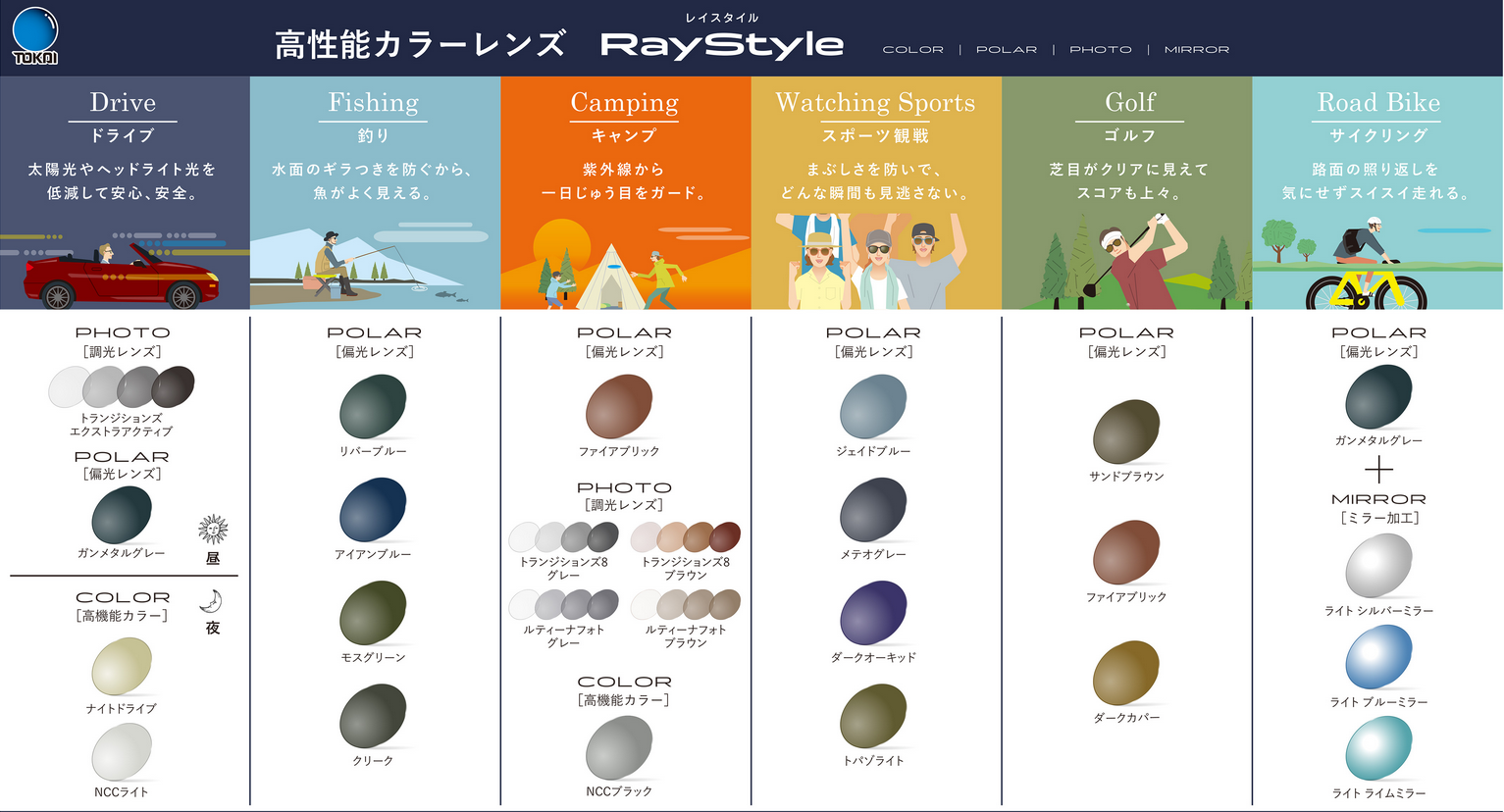Click the Drive column COLOR [高機能カラー] label
This screenshot has width=1504, height=812.
pyautogui.click(x=123, y=606)
